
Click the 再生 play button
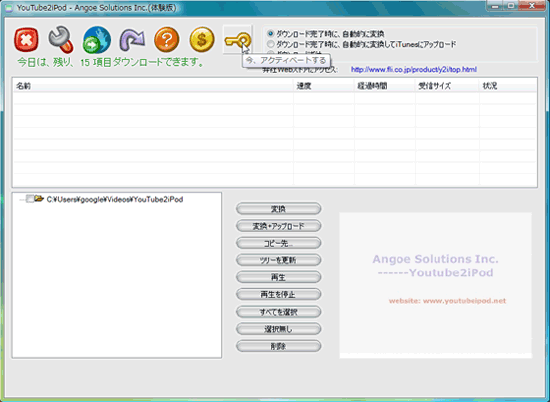(x=279, y=277)
